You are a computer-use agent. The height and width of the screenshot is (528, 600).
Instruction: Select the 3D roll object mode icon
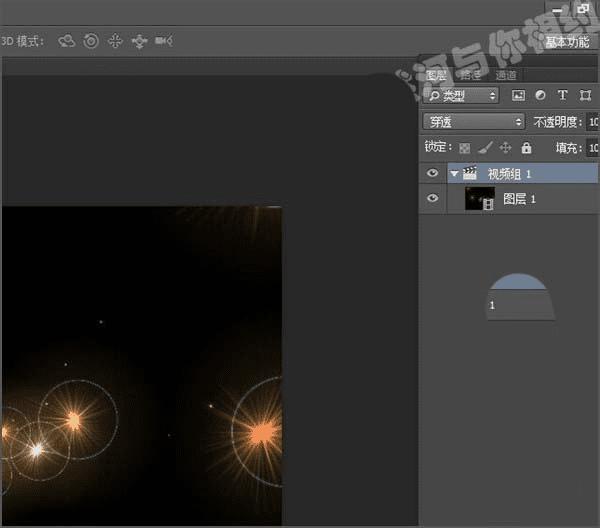pos(91,41)
